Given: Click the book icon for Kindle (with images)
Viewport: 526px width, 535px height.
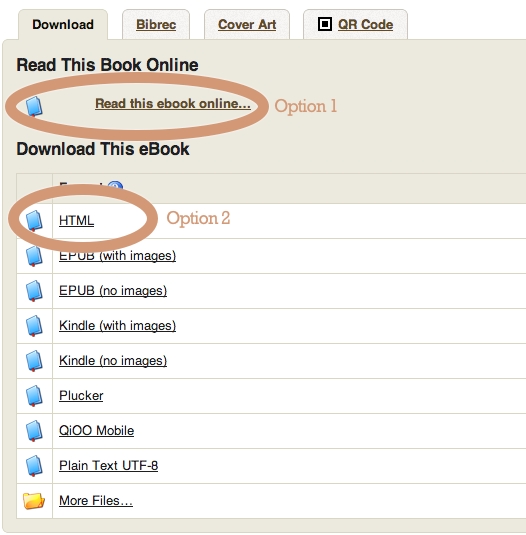Looking at the screenshot, I should (34, 326).
